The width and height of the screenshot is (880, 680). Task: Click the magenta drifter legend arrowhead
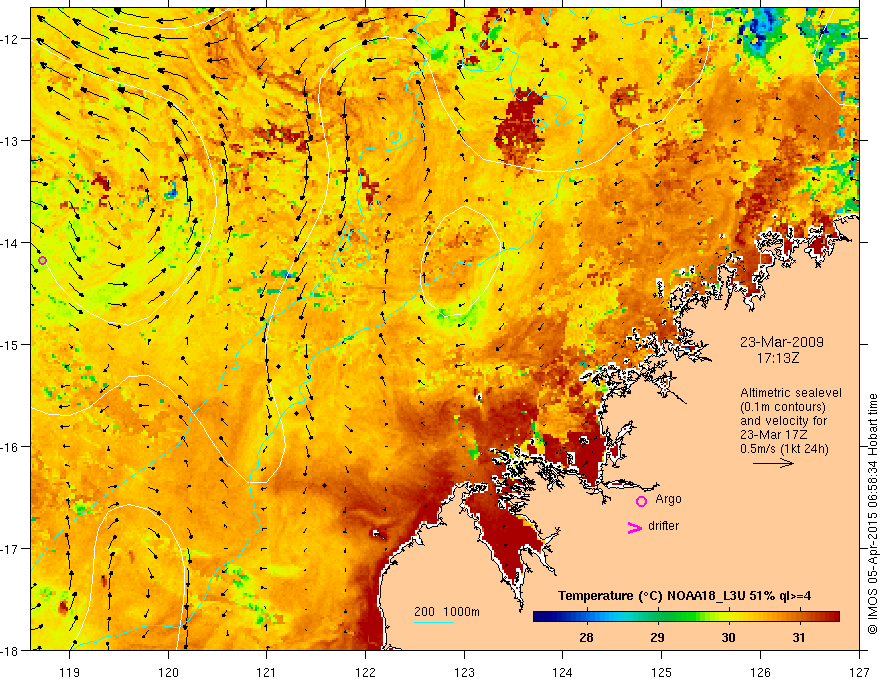(635, 527)
